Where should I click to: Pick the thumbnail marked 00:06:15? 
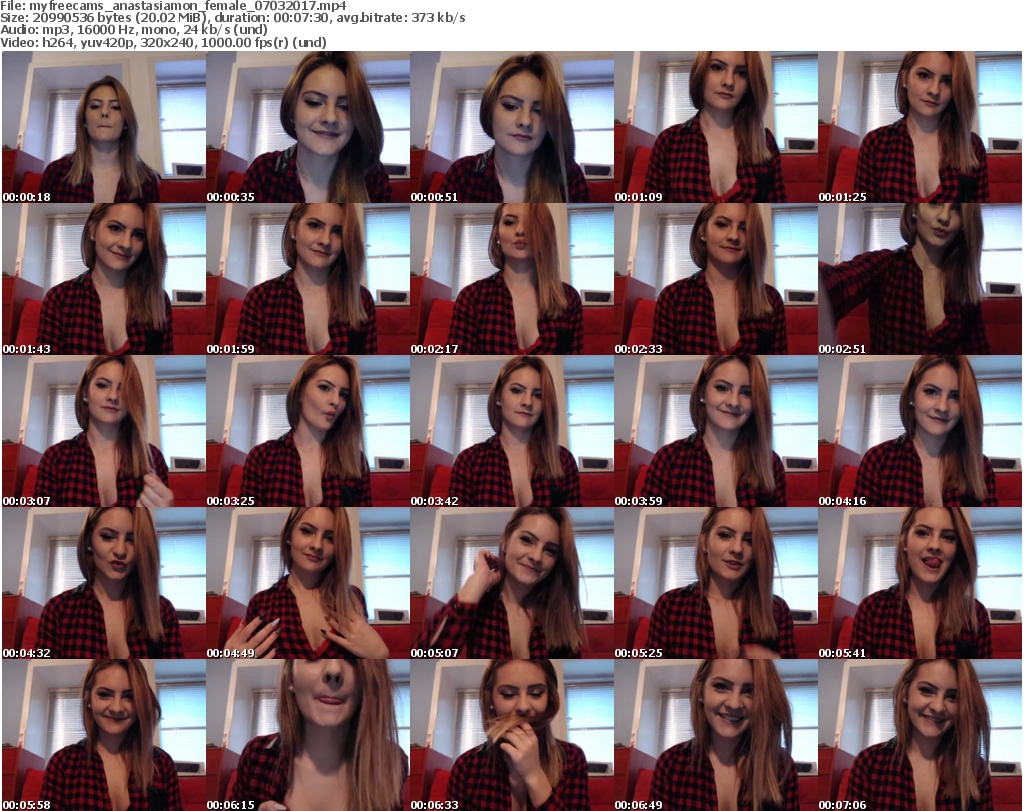[308, 735]
